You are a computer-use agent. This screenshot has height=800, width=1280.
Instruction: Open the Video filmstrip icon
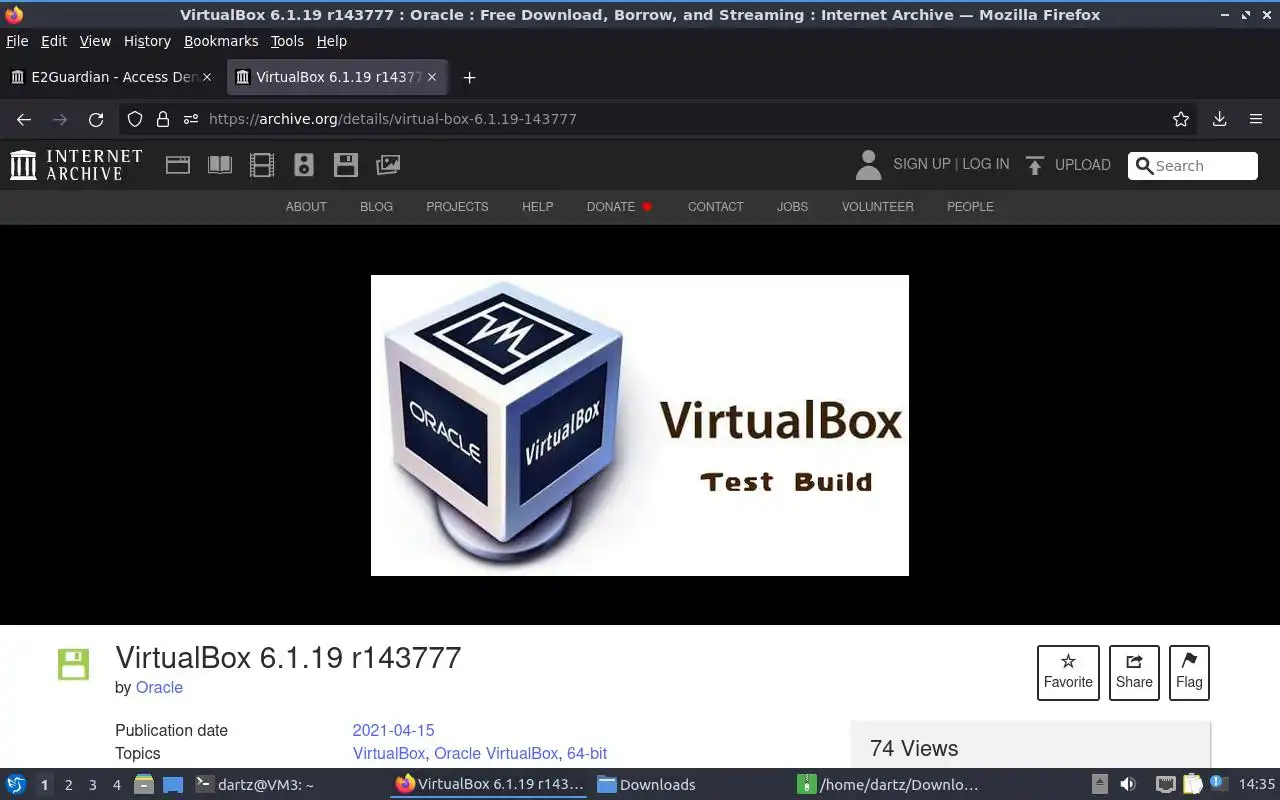pos(262,165)
